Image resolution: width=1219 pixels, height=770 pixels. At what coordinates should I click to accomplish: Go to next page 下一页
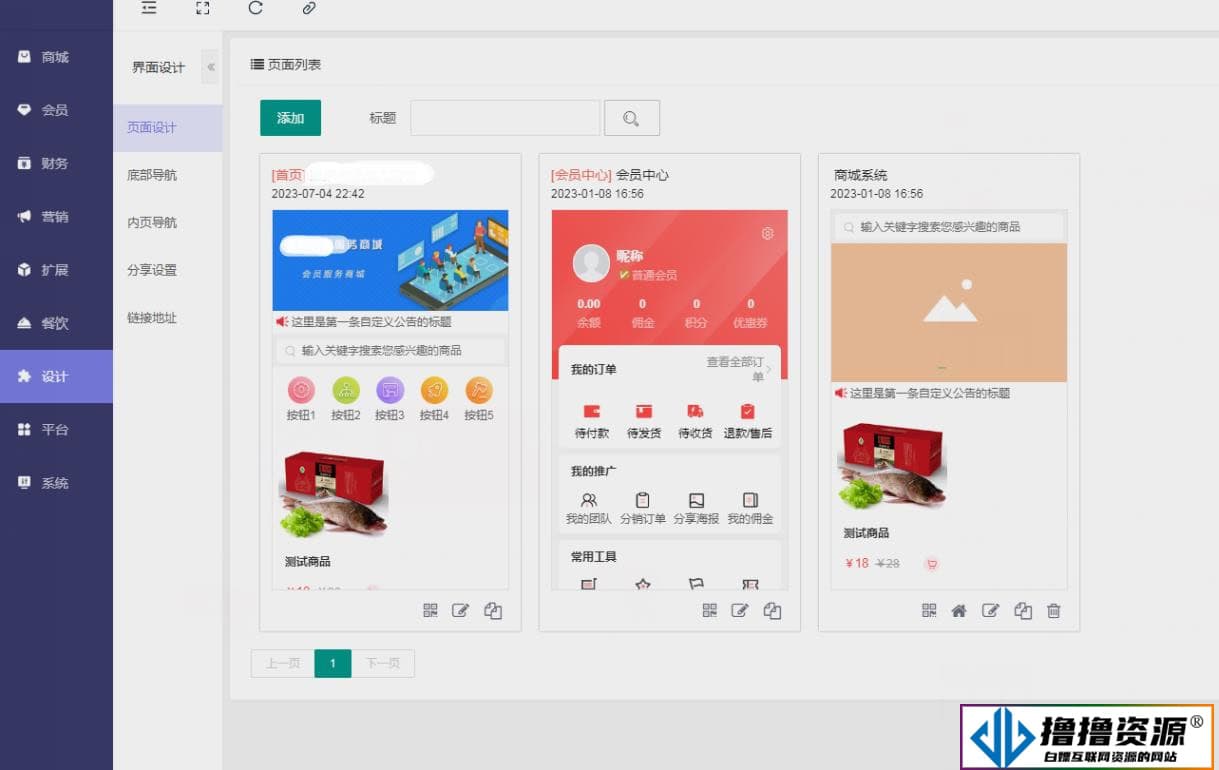(383, 663)
